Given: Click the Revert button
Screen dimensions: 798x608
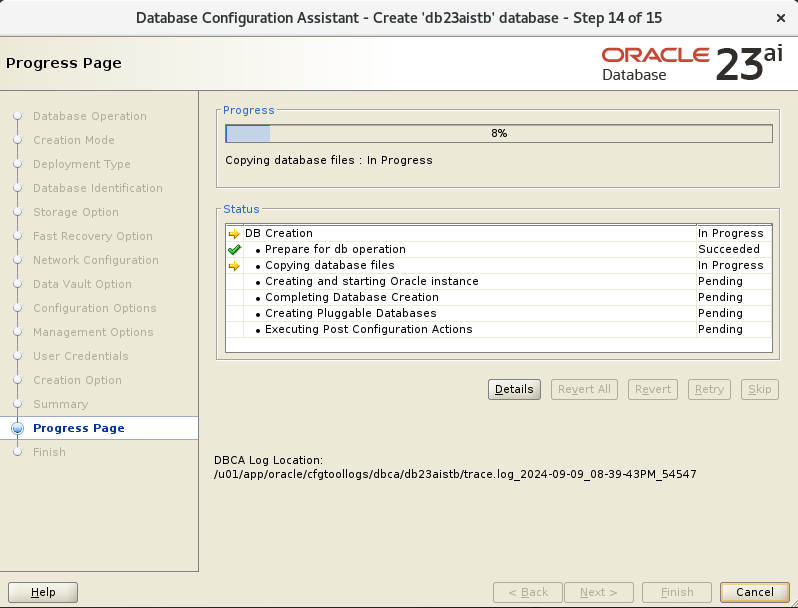Looking at the screenshot, I should click(653, 389).
